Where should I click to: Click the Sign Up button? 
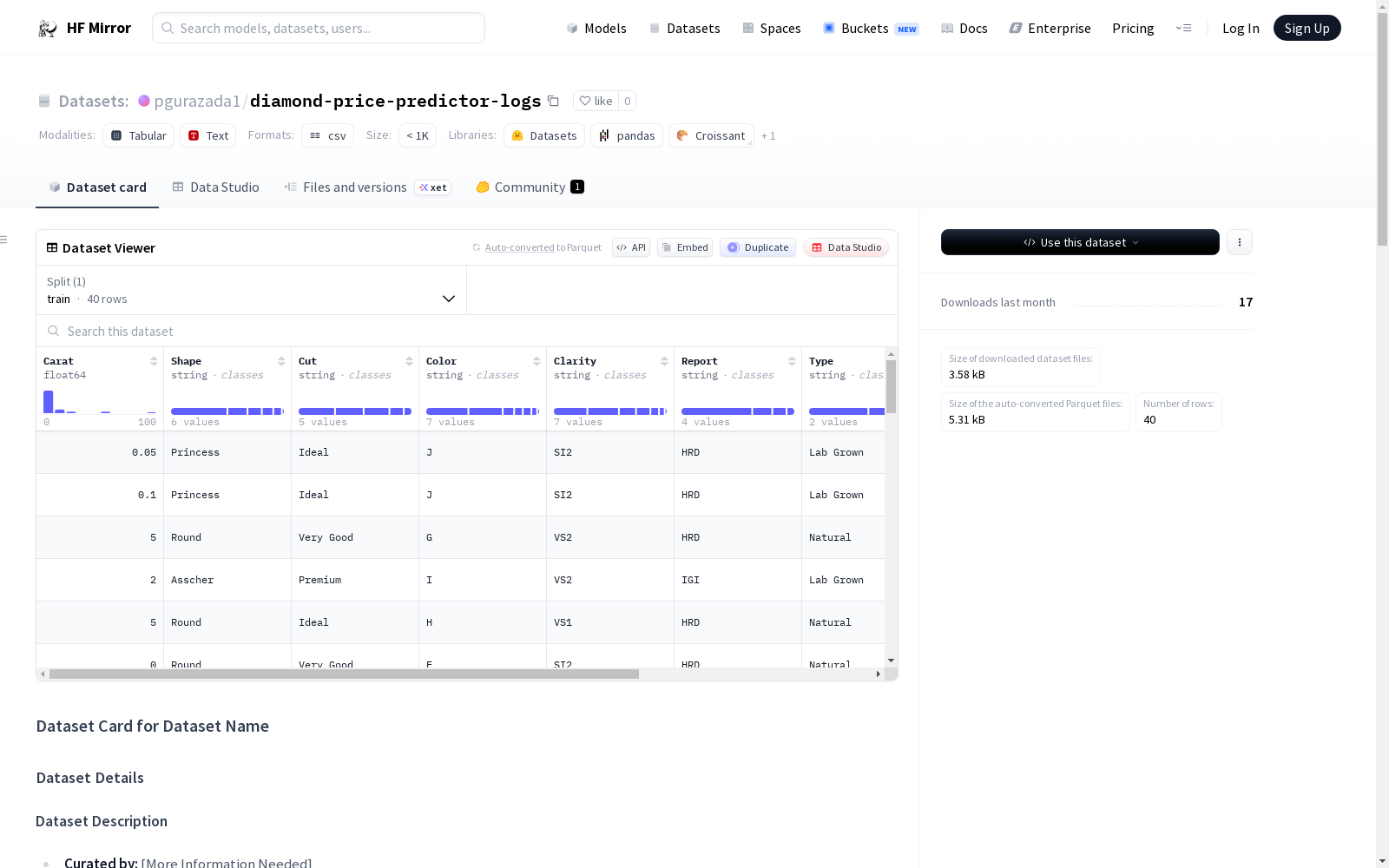(x=1307, y=28)
